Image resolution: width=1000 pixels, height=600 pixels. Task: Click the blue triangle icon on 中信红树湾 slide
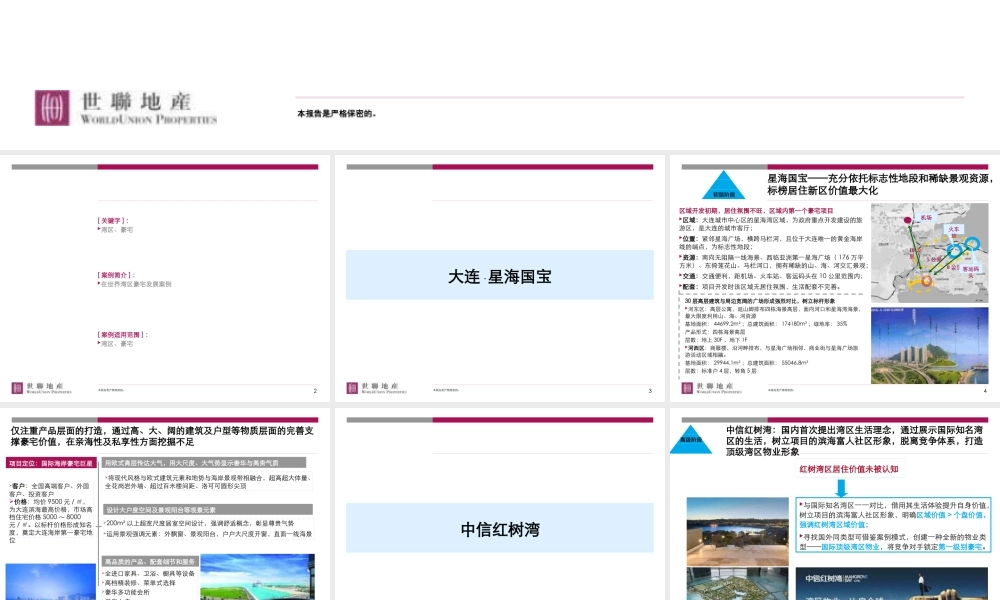pos(691,438)
